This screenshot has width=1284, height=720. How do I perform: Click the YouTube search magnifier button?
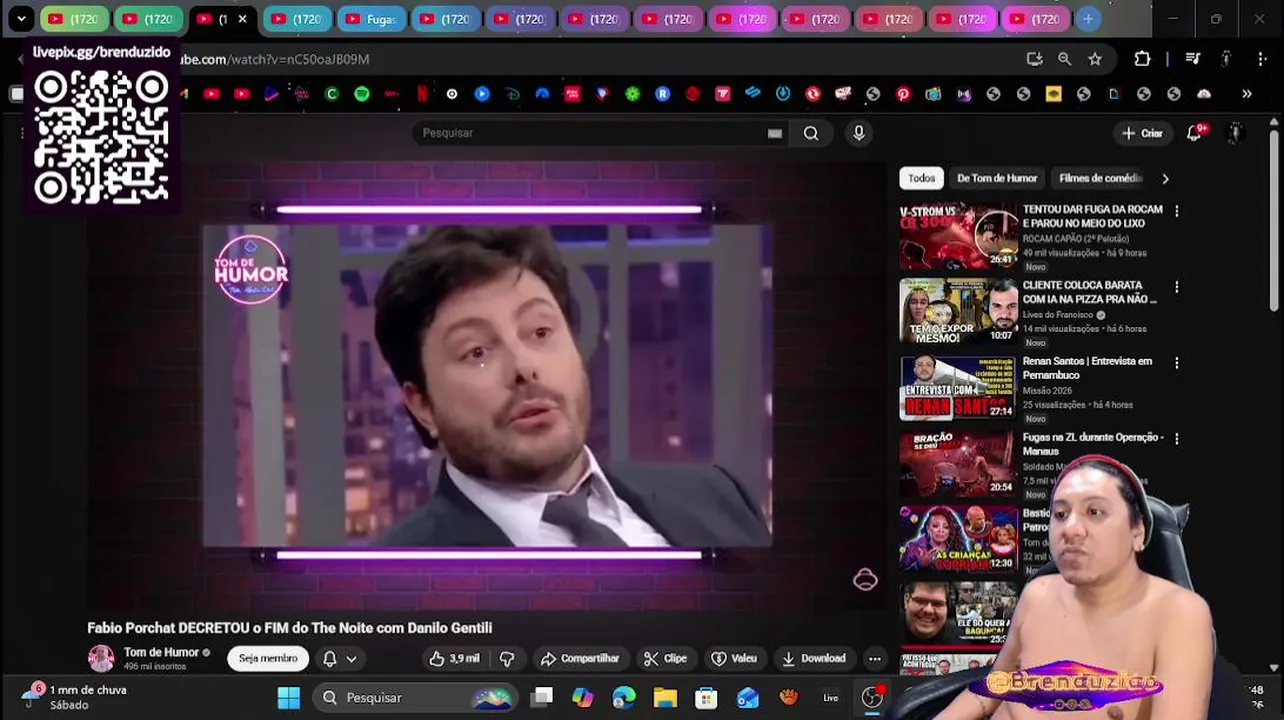811,133
